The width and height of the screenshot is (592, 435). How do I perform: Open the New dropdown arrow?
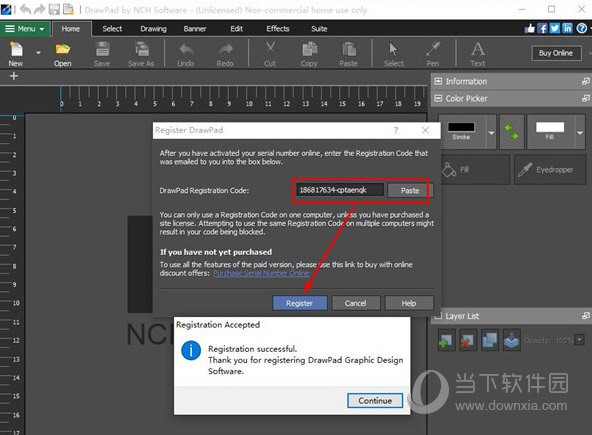[39, 53]
